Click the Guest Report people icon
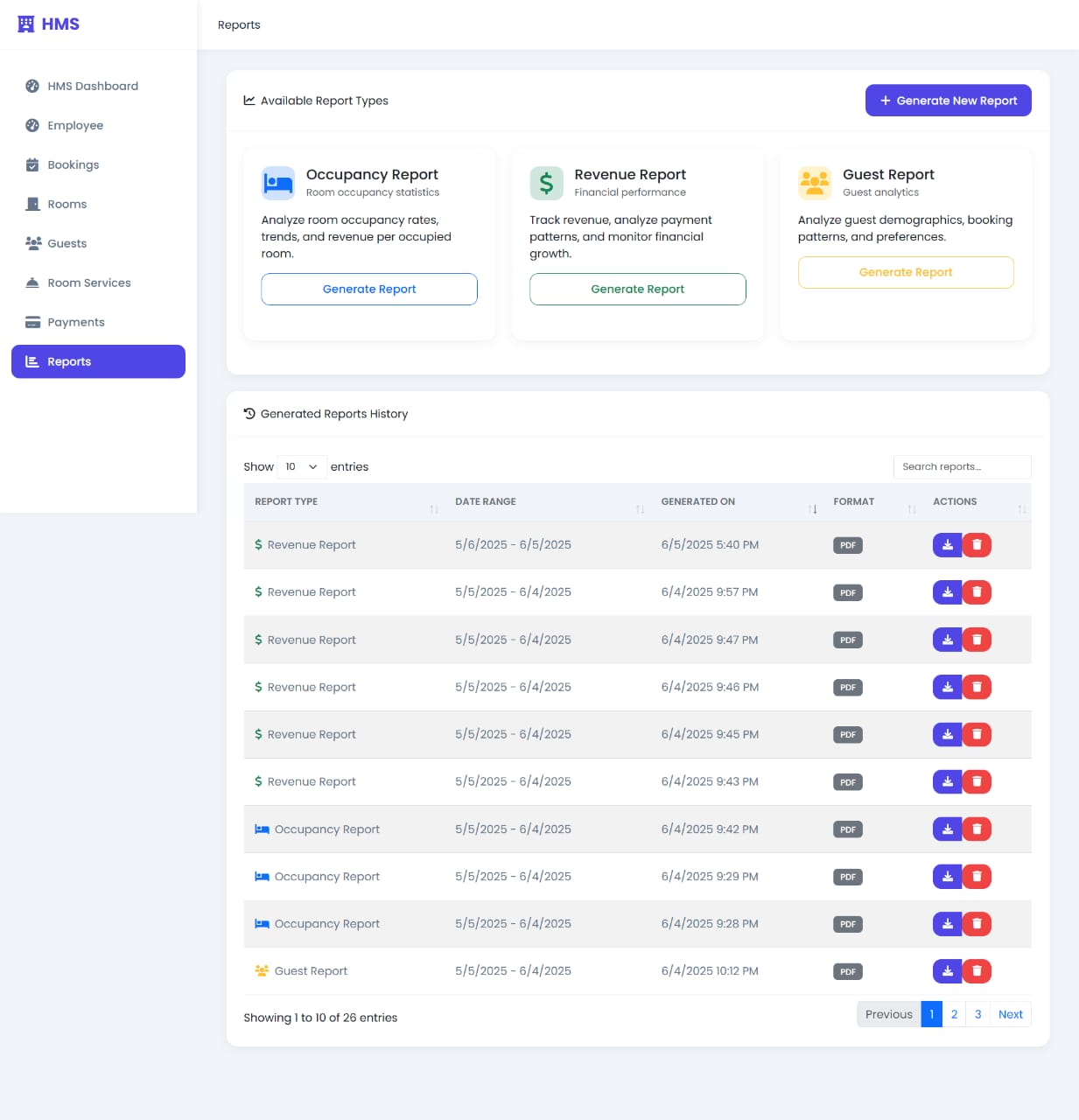This screenshot has height=1120, width=1079. pyautogui.click(x=815, y=183)
